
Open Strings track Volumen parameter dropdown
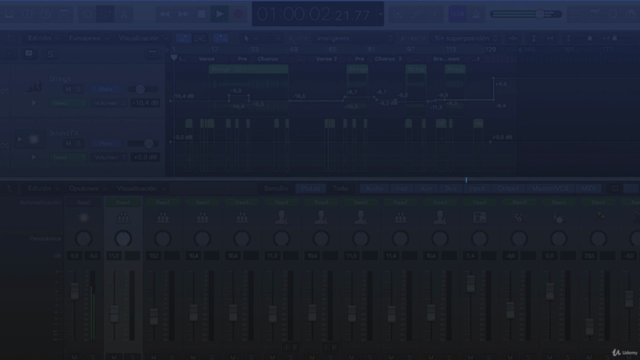[x=109, y=103]
